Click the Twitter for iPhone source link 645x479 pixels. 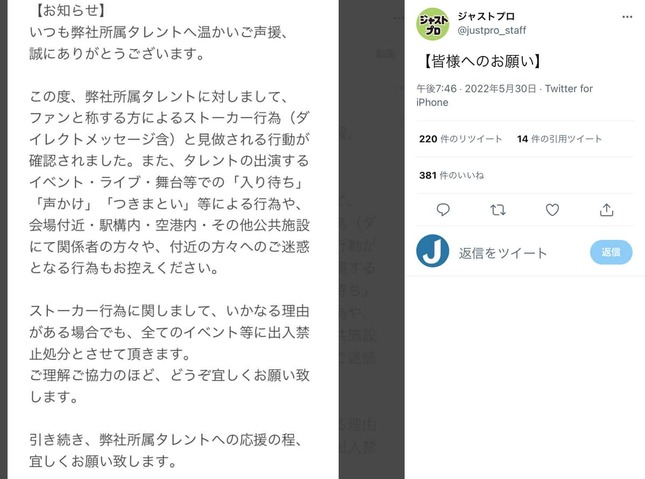pyautogui.click(x=504, y=95)
